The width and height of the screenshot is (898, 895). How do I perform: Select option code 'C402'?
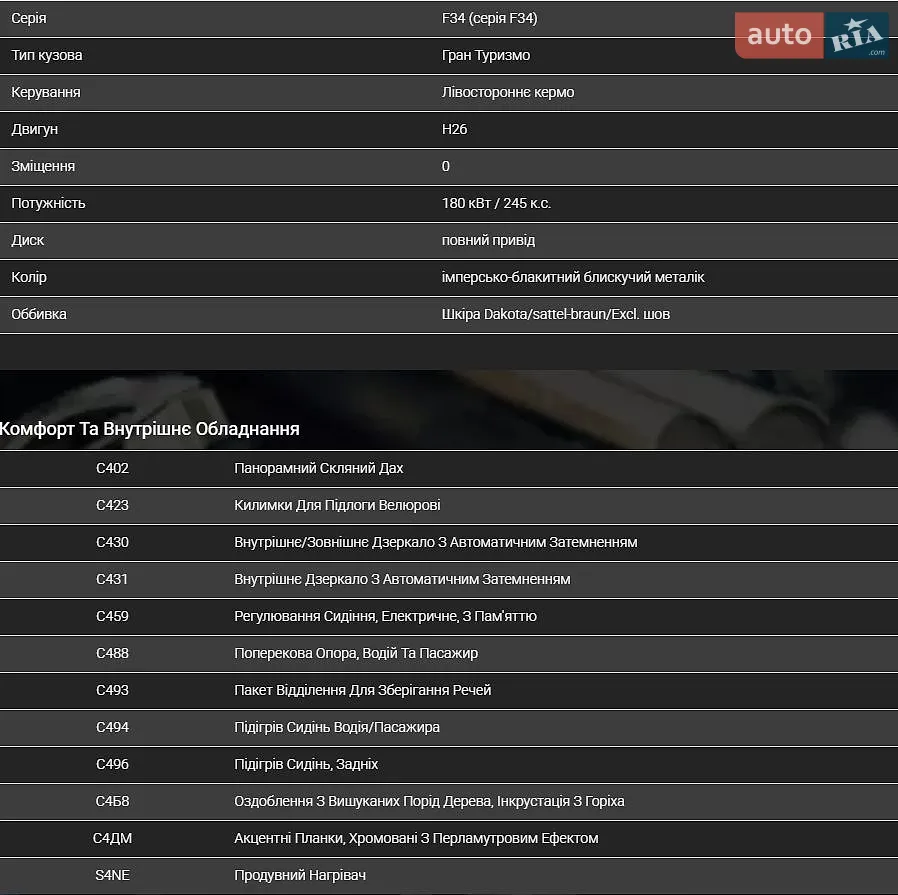tap(112, 468)
